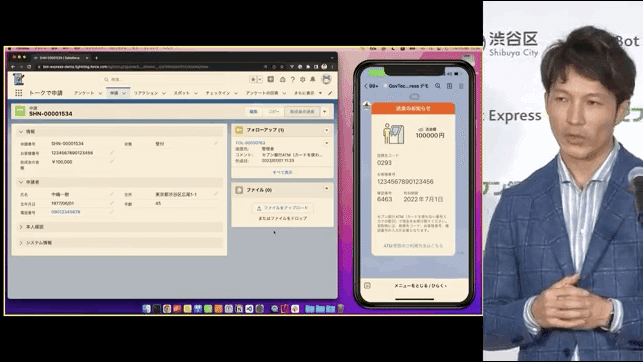Open the スポット tab dropdown chevron
This screenshot has width=643, height=362.
coord(196,93)
